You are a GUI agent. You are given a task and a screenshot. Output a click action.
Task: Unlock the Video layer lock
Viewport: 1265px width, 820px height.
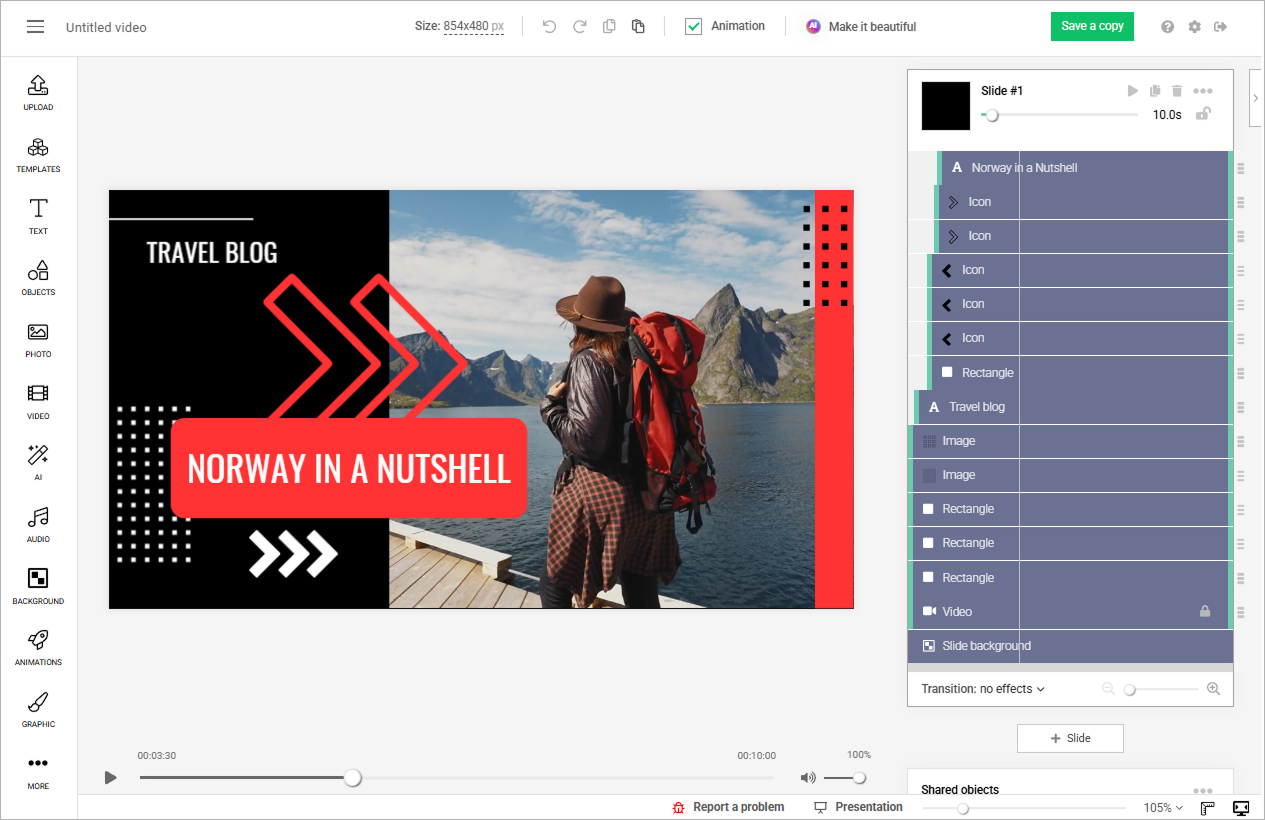pyautogui.click(x=1205, y=611)
